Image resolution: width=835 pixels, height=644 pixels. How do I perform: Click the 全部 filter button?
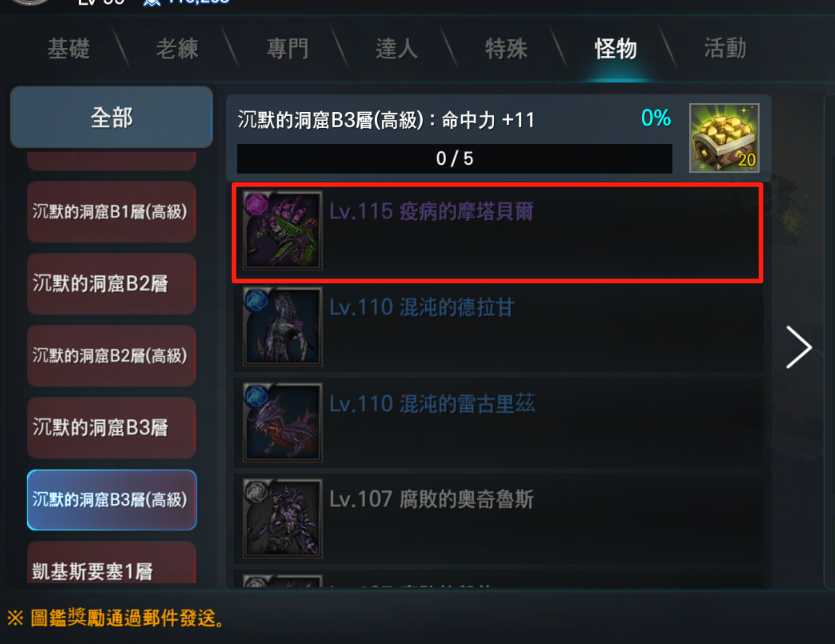pyautogui.click(x=111, y=117)
